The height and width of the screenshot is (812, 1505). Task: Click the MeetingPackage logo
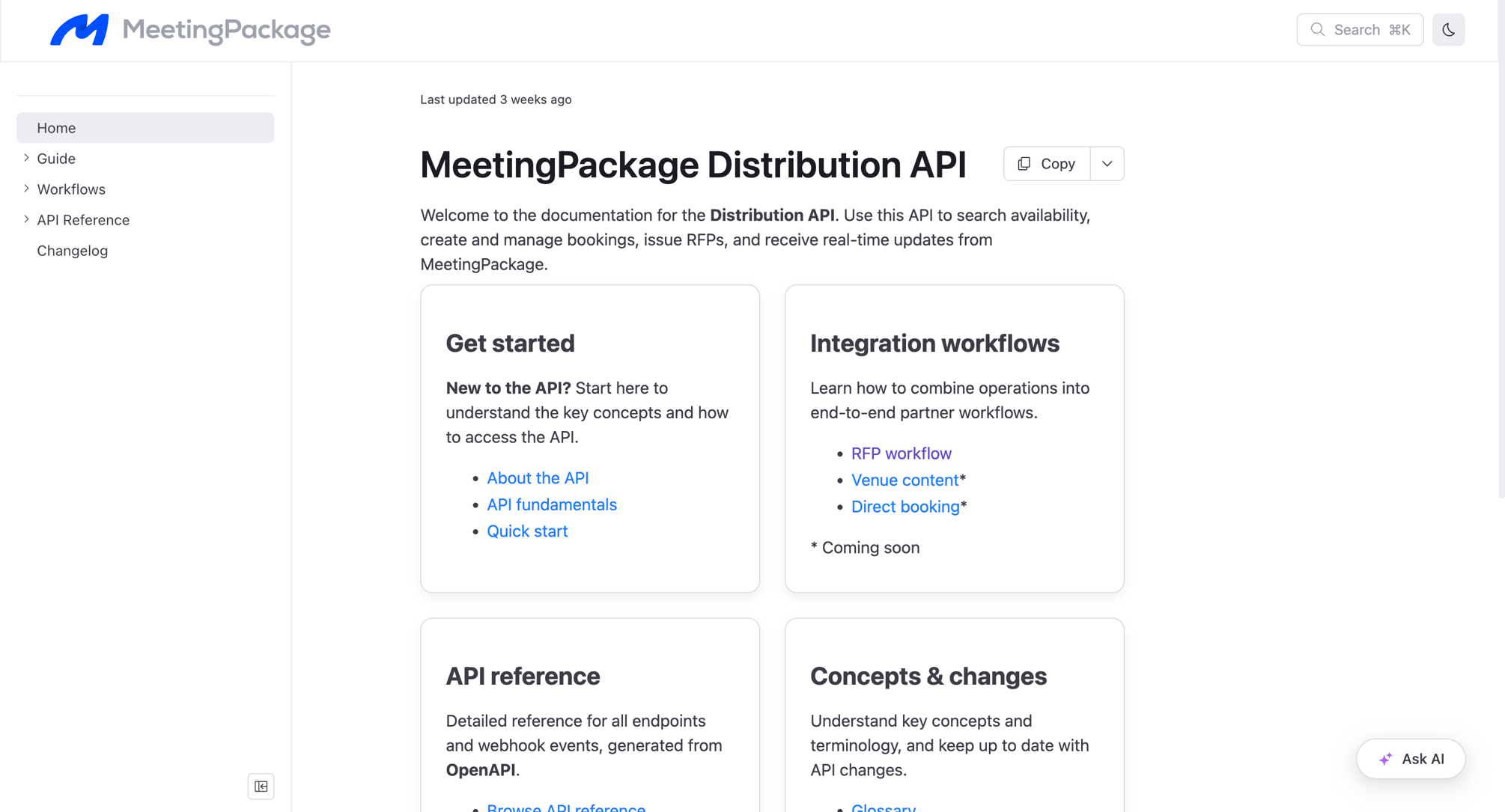(190, 30)
